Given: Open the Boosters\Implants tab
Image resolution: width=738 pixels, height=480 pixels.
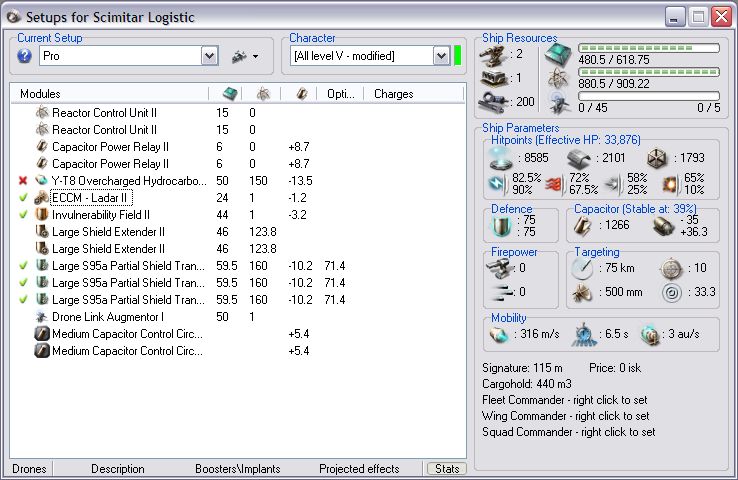Looking at the screenshot, I should click(x=238, y=469).
